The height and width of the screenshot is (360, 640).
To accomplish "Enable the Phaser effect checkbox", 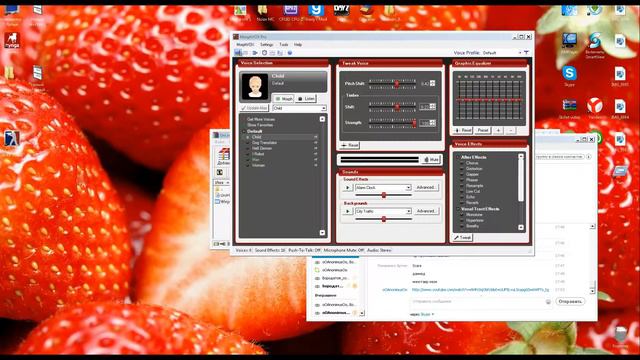I will [462, 180].
